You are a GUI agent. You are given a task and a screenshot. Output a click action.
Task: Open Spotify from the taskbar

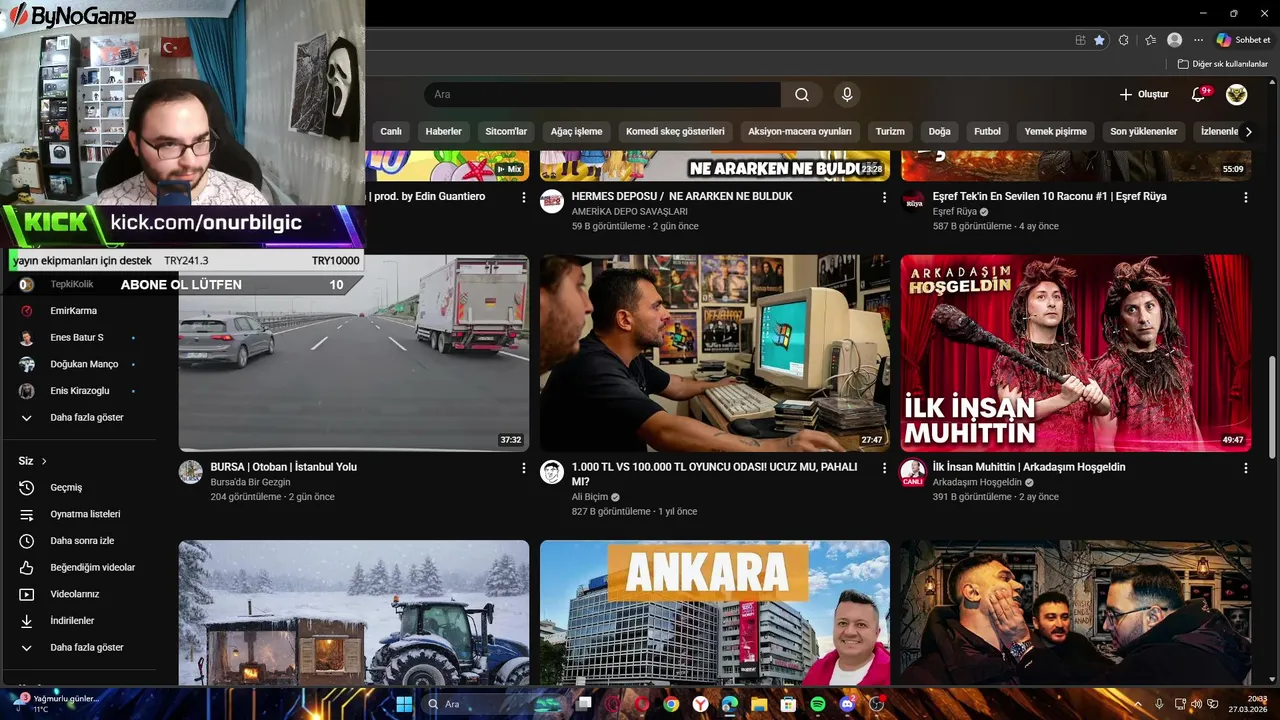point(818,704)
